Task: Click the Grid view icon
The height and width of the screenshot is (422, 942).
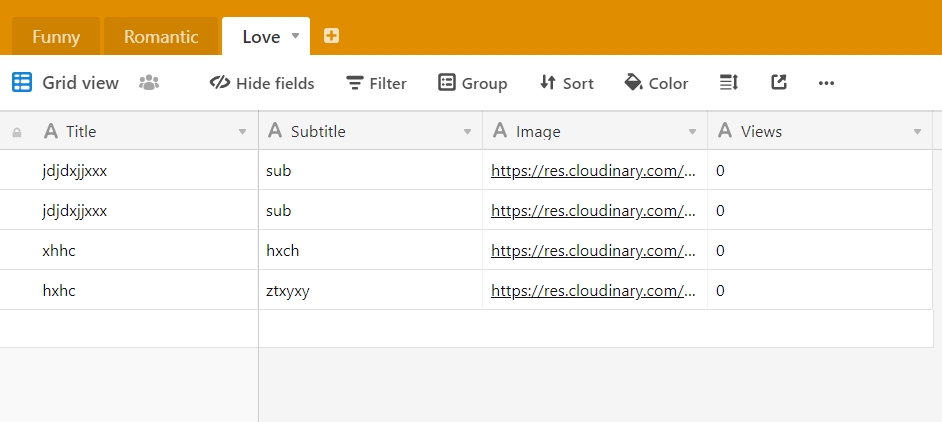Action: 22,83
